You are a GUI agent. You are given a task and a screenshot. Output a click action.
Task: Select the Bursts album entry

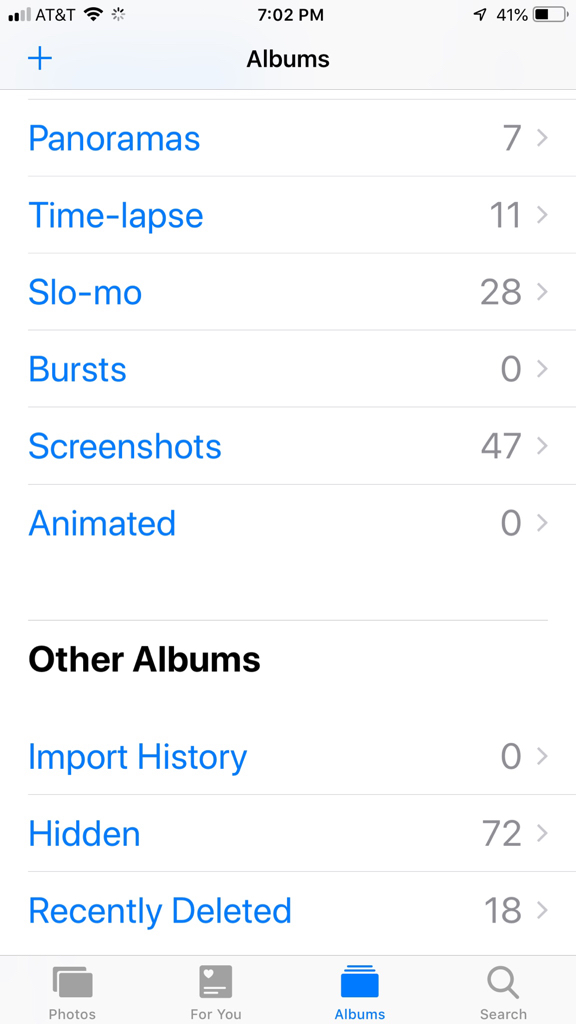[x=288, y=369]
